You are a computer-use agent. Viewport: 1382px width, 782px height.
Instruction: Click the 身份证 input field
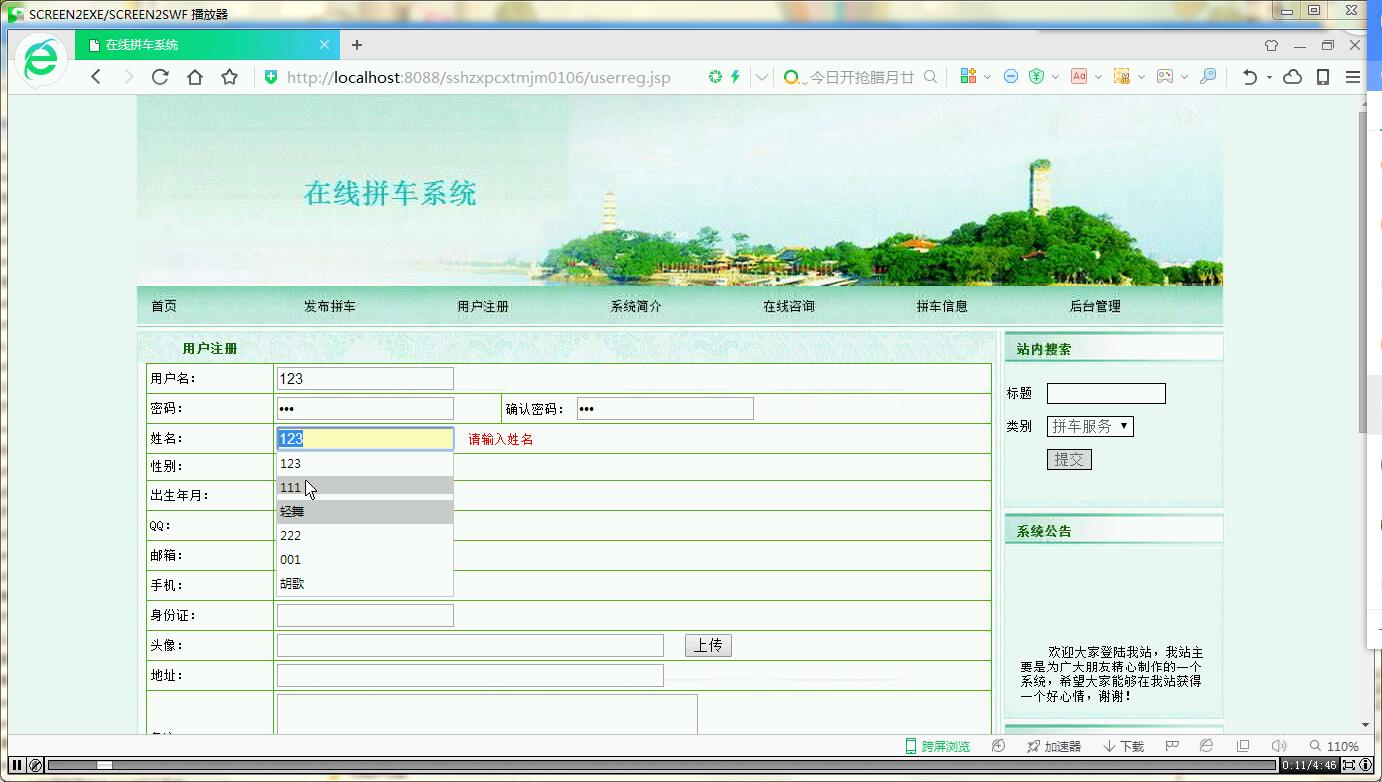click(x=365, y=615)
